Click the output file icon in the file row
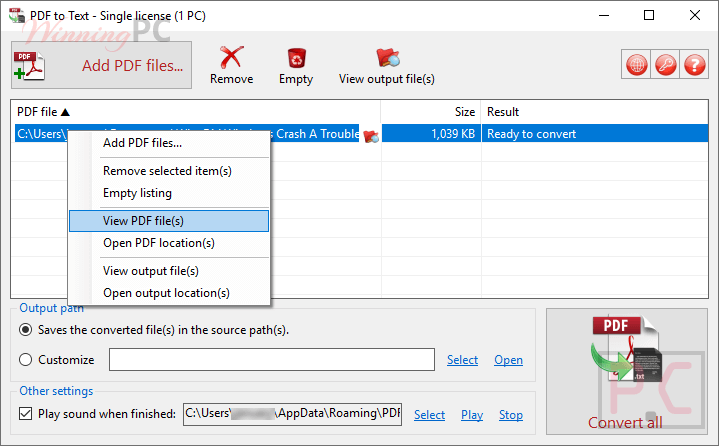 pos(371,136)
